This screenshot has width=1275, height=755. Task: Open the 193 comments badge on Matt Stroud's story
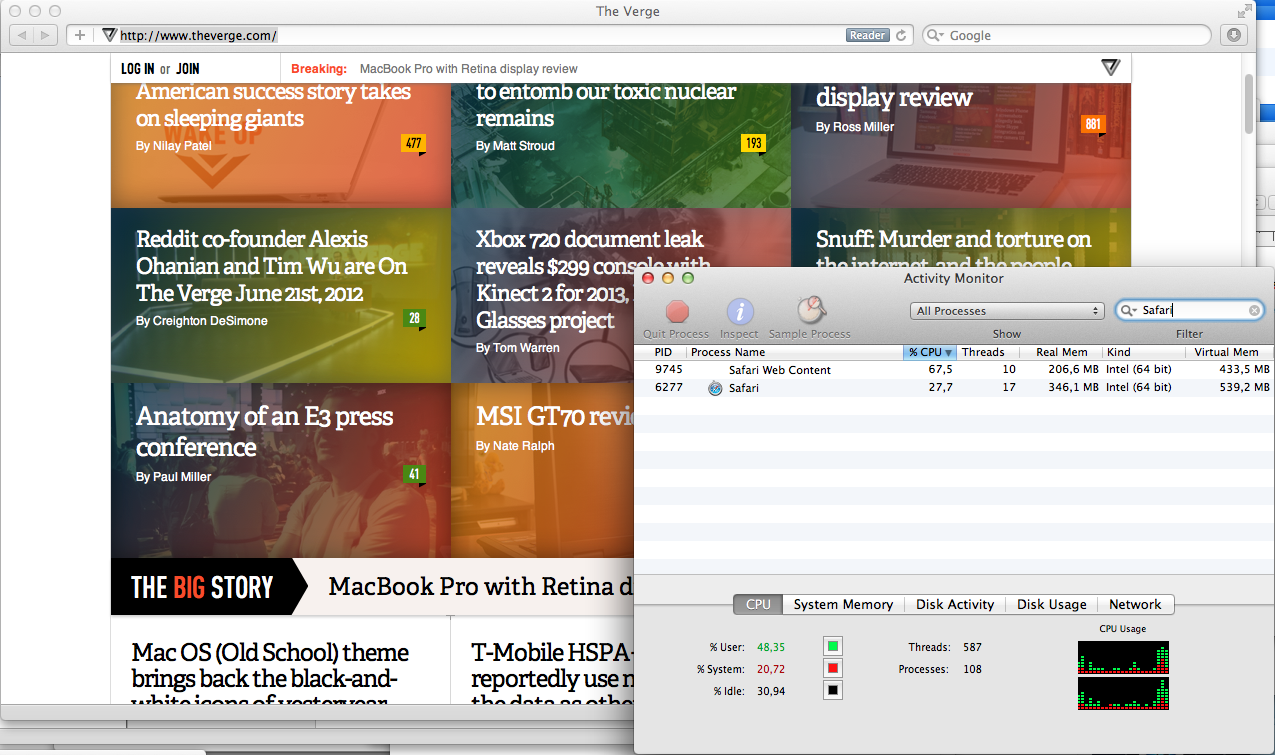coord(754,143)
